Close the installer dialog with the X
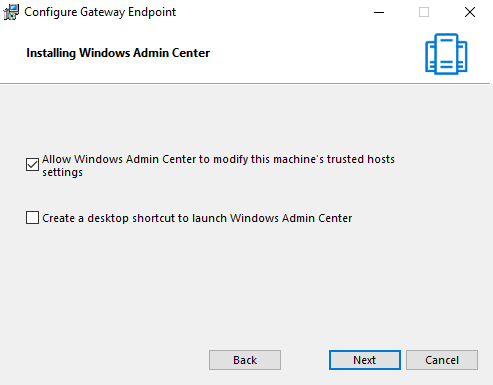 (x=470, y=12)
